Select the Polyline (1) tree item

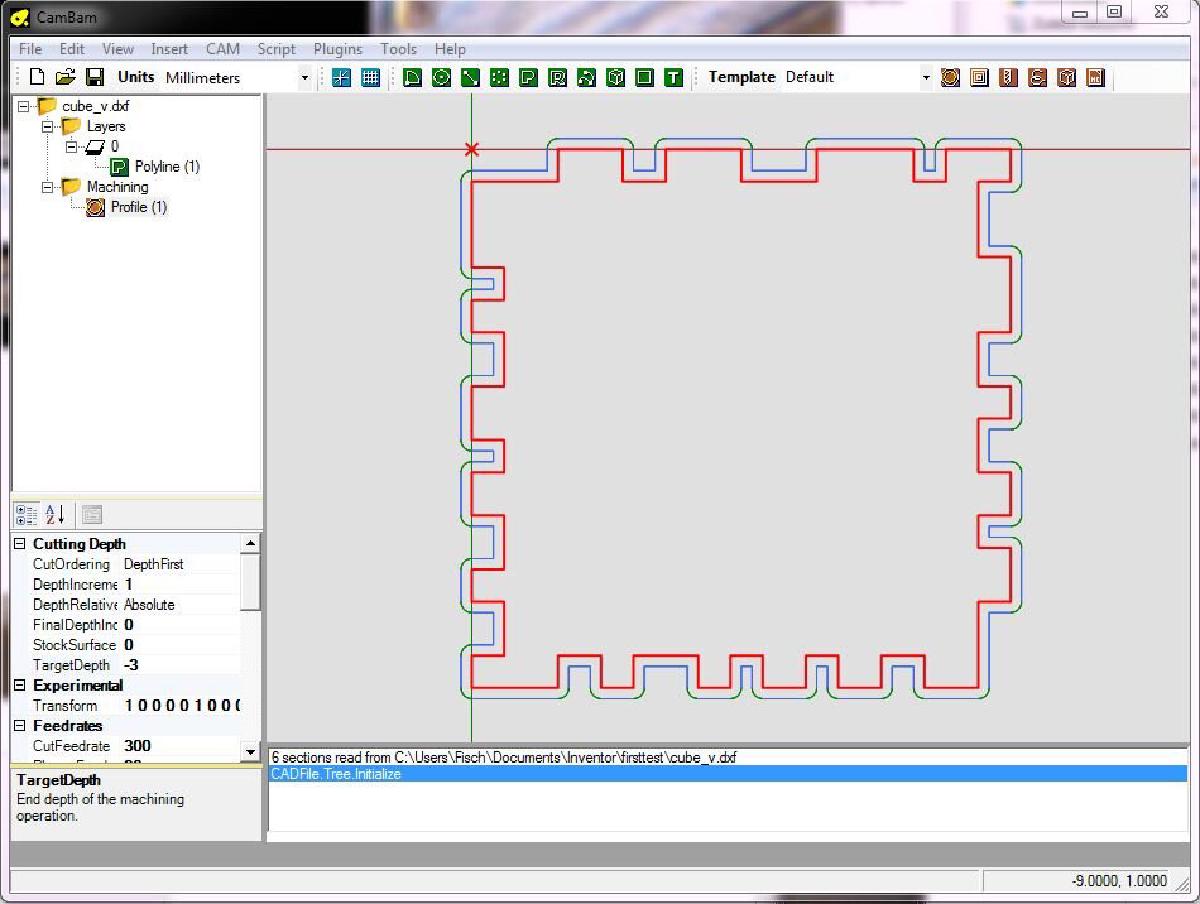(166, 167)
